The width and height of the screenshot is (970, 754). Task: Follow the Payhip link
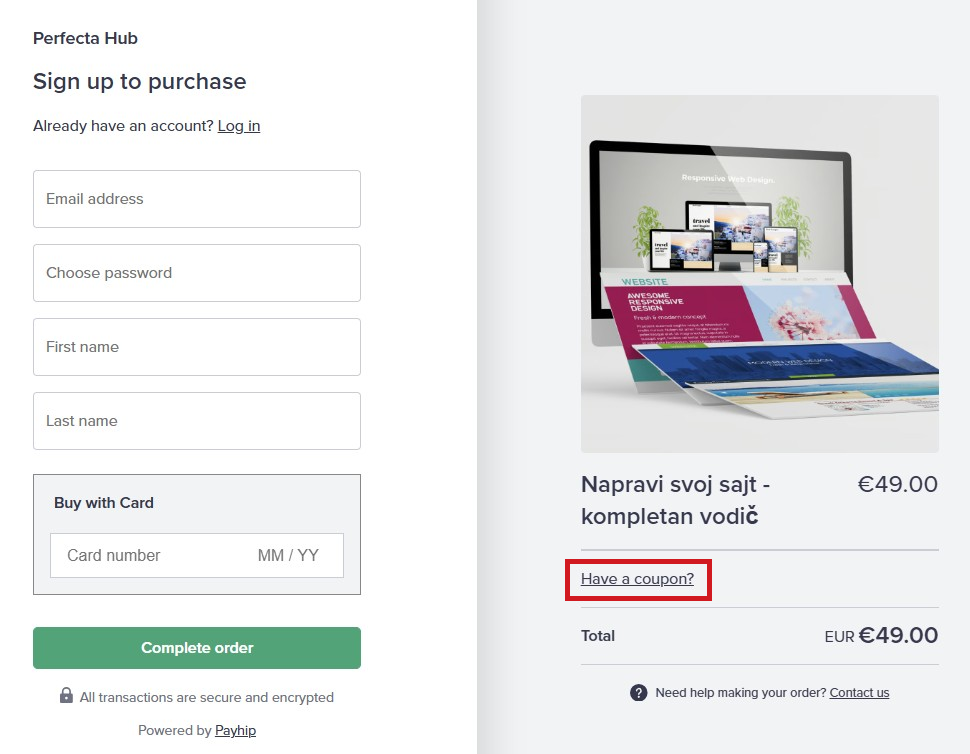[235, 731]
